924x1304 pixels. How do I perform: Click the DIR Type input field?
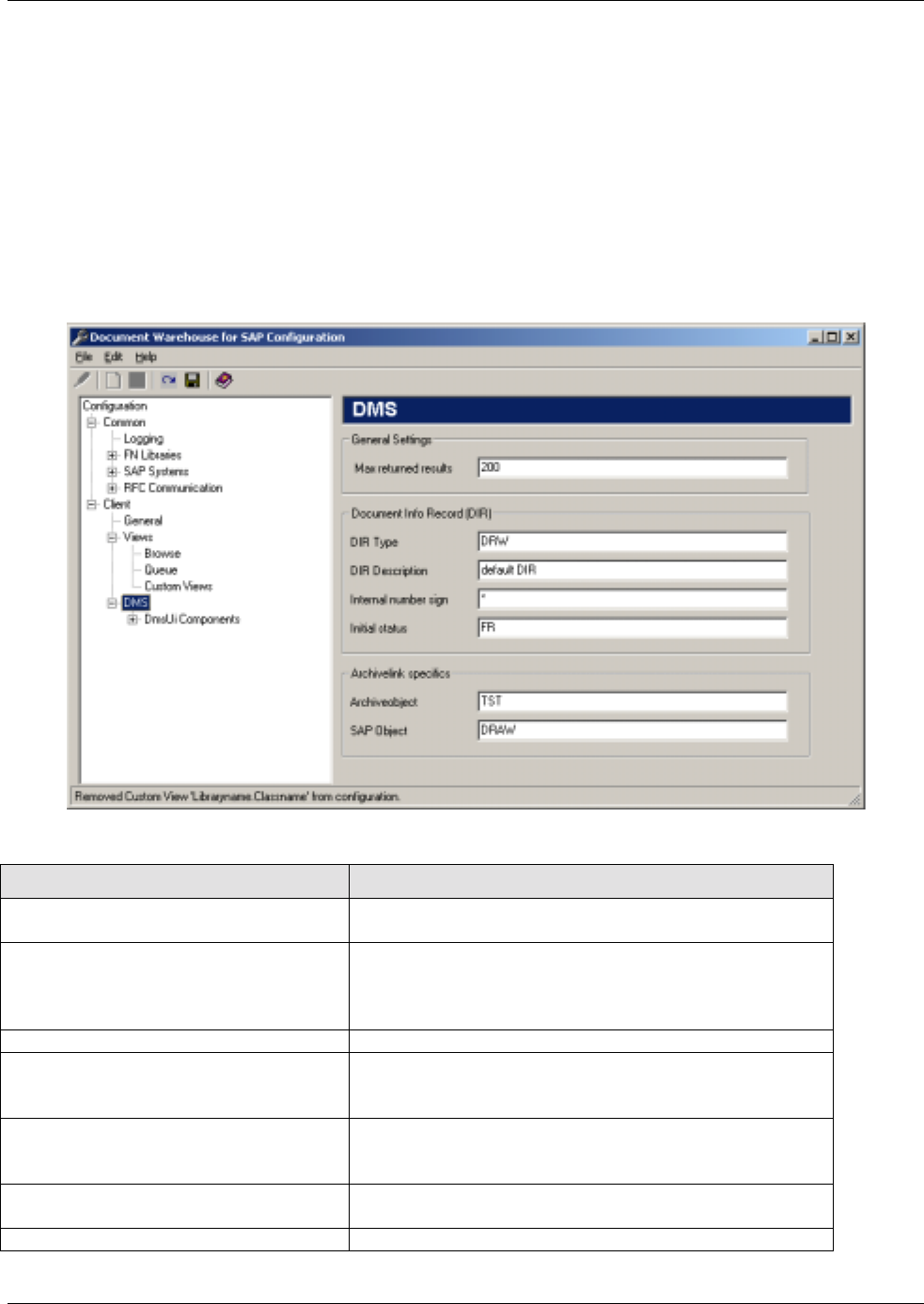click(x=633, y=542)
